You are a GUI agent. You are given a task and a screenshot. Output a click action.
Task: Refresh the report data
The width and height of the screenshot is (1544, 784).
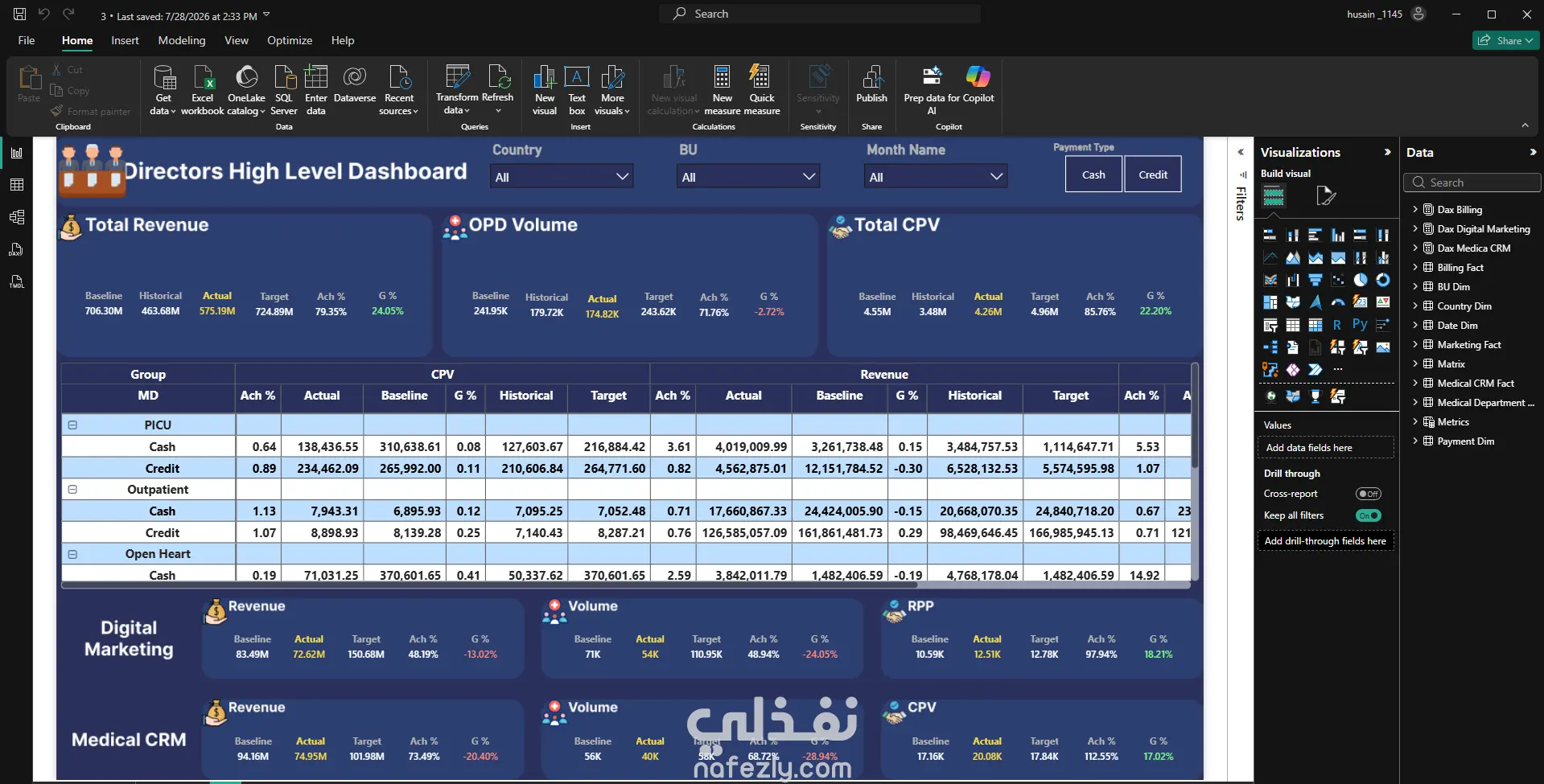[498, 88]
